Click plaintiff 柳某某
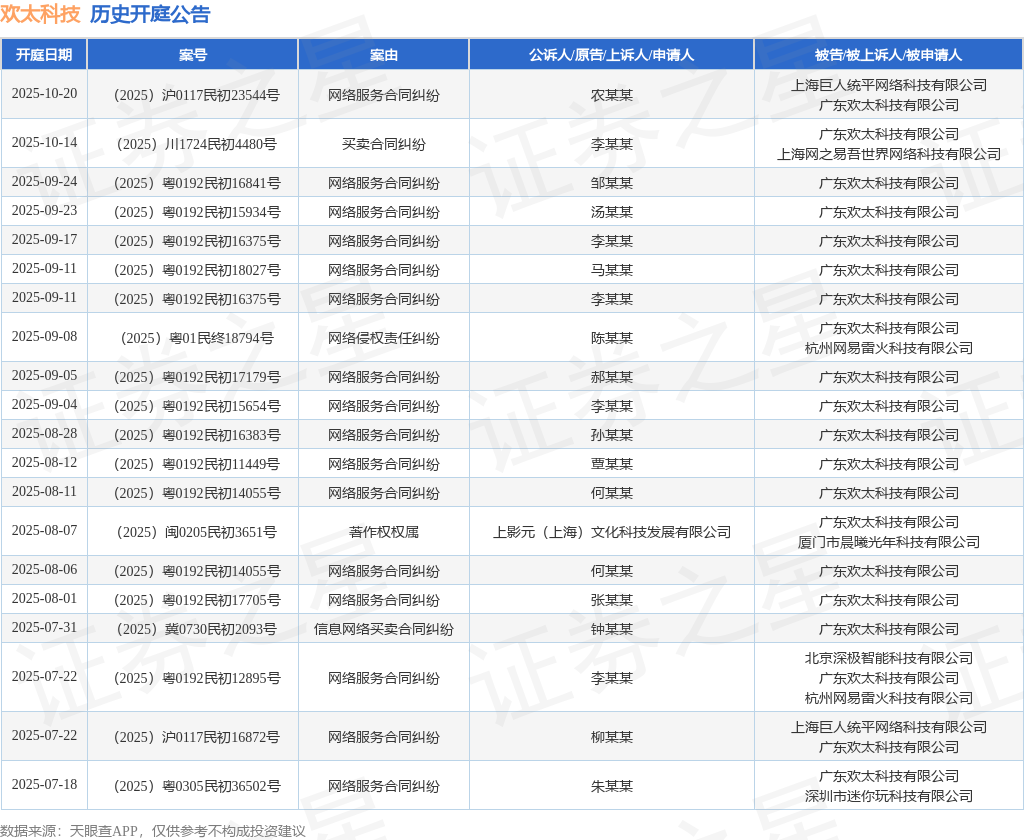This screenshot has width=1024, height=840. coord(611,737)
